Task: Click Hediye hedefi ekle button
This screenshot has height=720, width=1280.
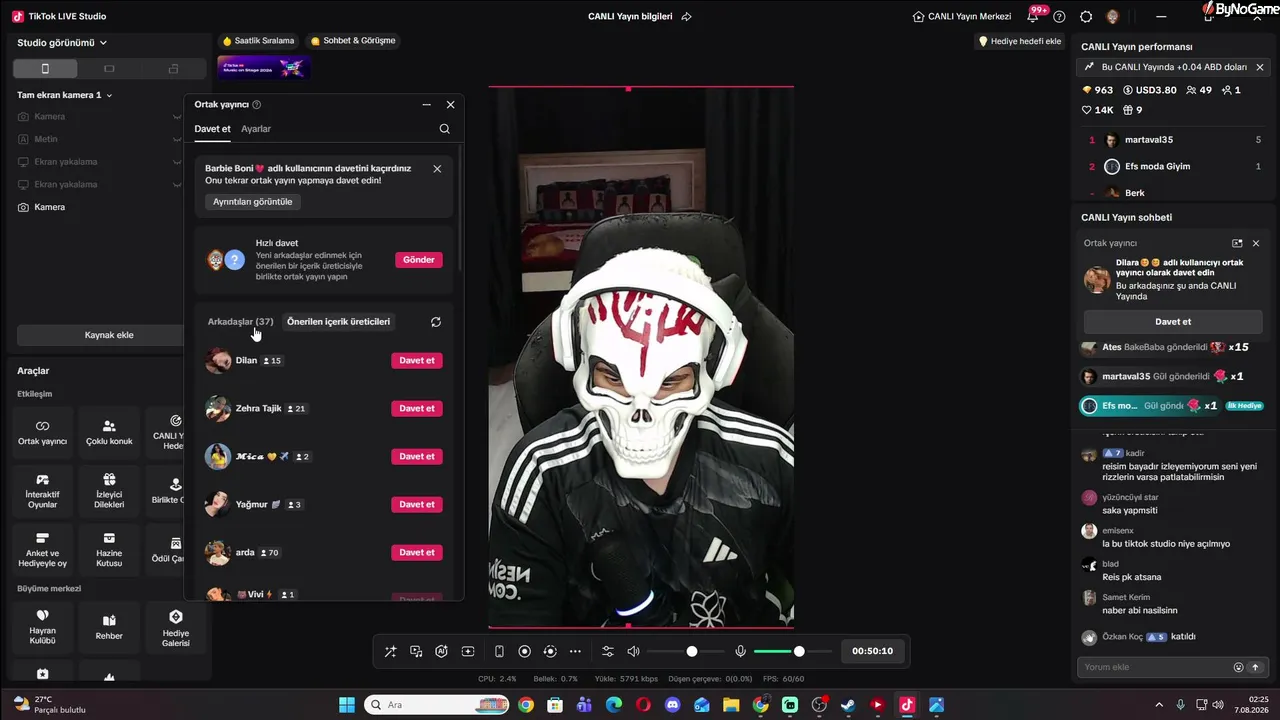Action: click(1019, 41)
